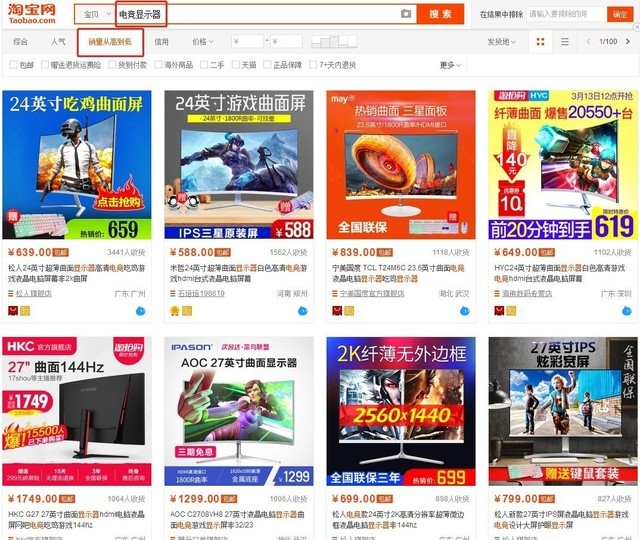Go to next results page arrow

628,42
